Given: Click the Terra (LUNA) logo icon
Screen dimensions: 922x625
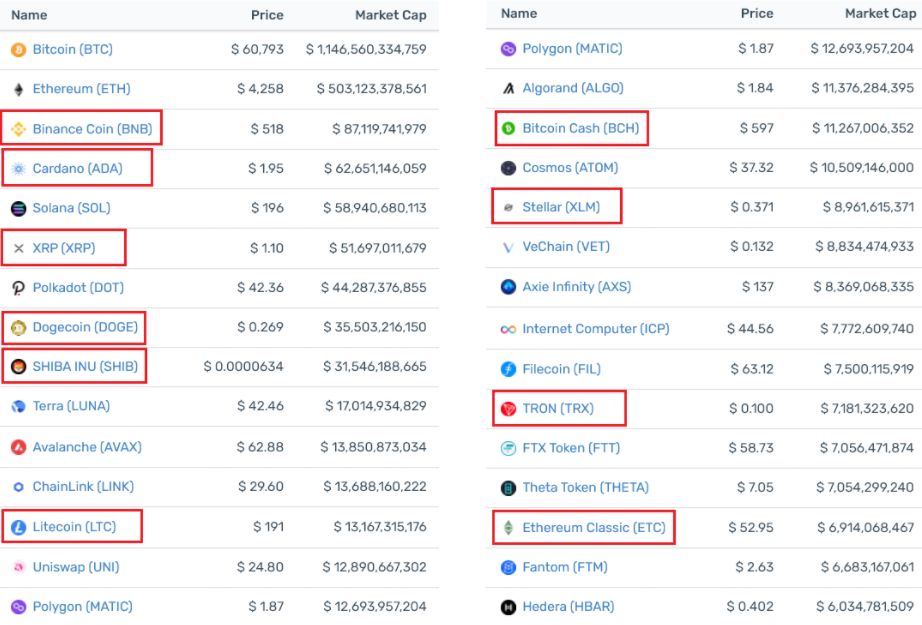Looking at the screenshot, I should coord(18,406).
